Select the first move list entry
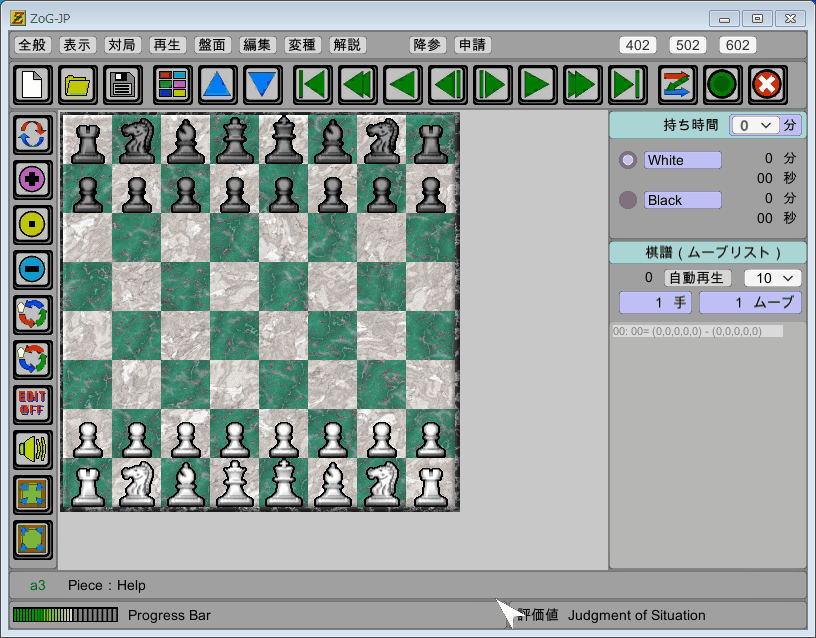 [697, 331]
